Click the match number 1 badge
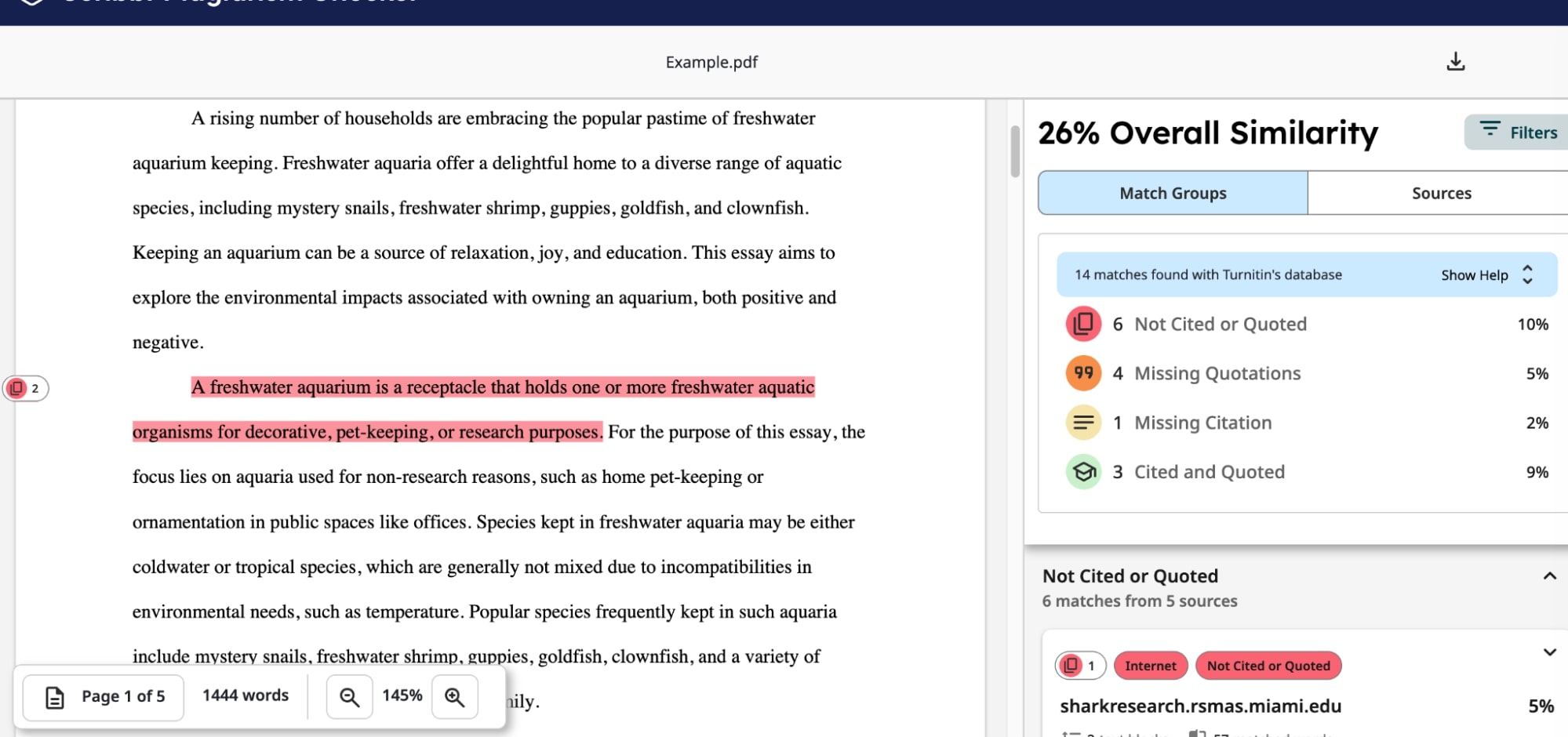Screen dimensions: 1568x737 tap(1080, 666)
